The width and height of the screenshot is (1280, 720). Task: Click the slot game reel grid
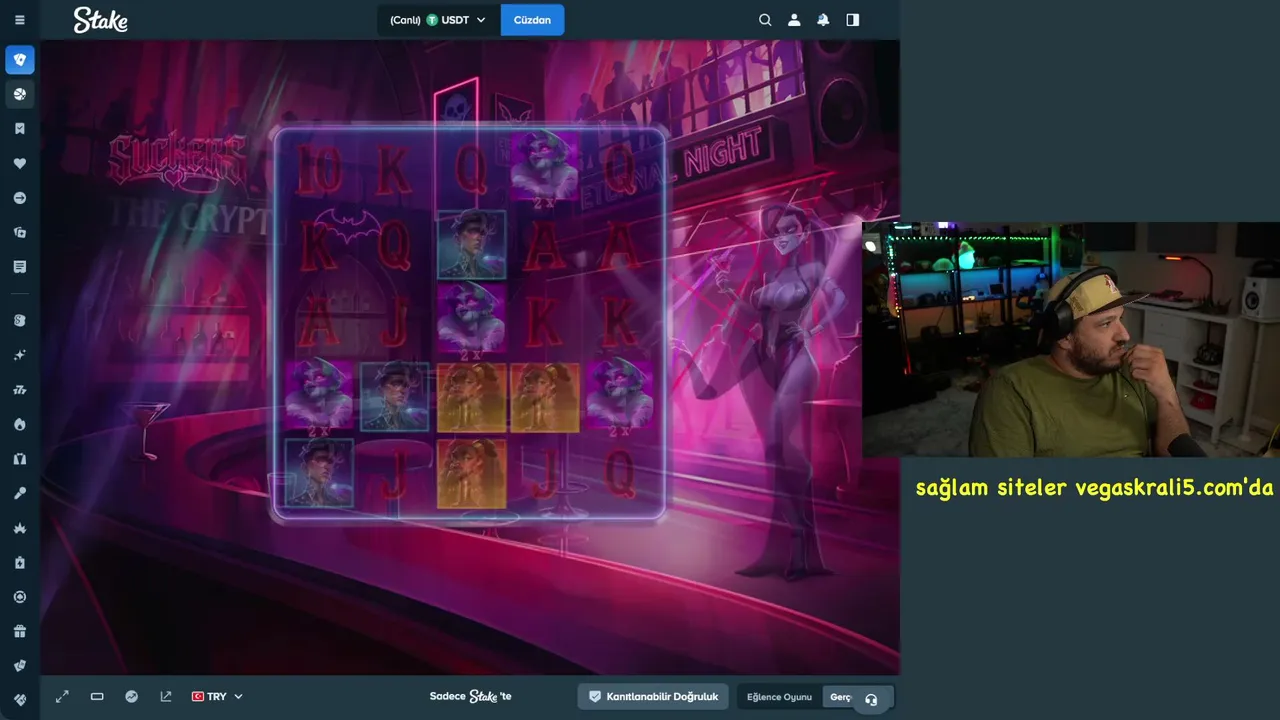[x=470, y=324]
